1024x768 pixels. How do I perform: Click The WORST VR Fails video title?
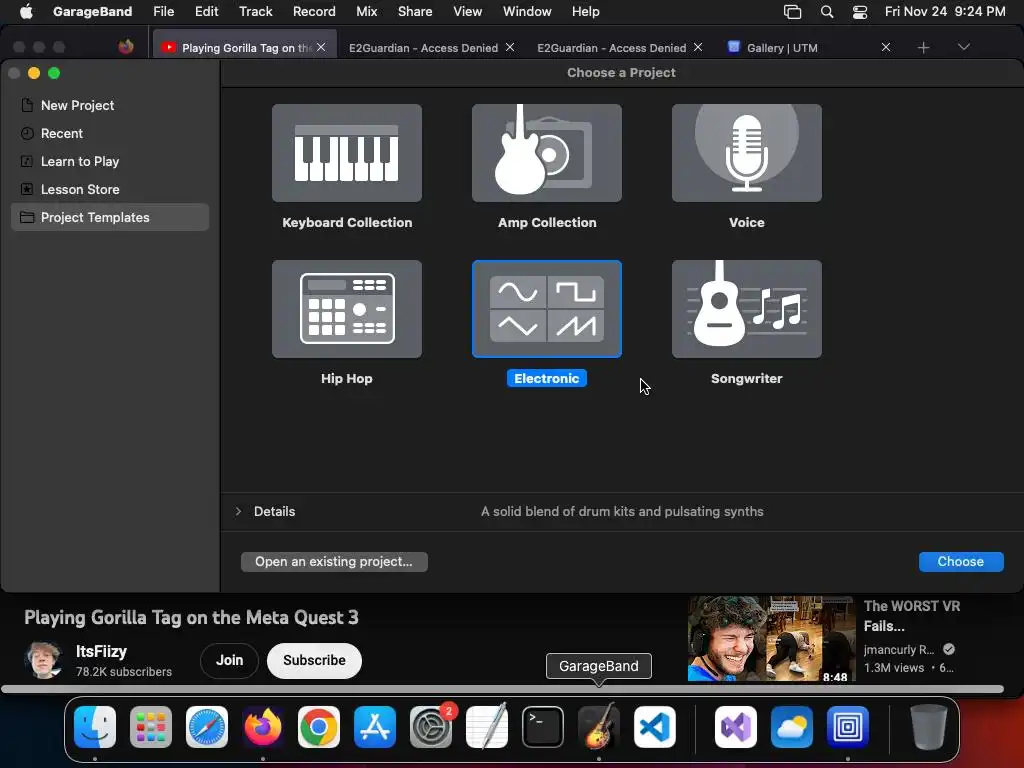tap(912, 616)
